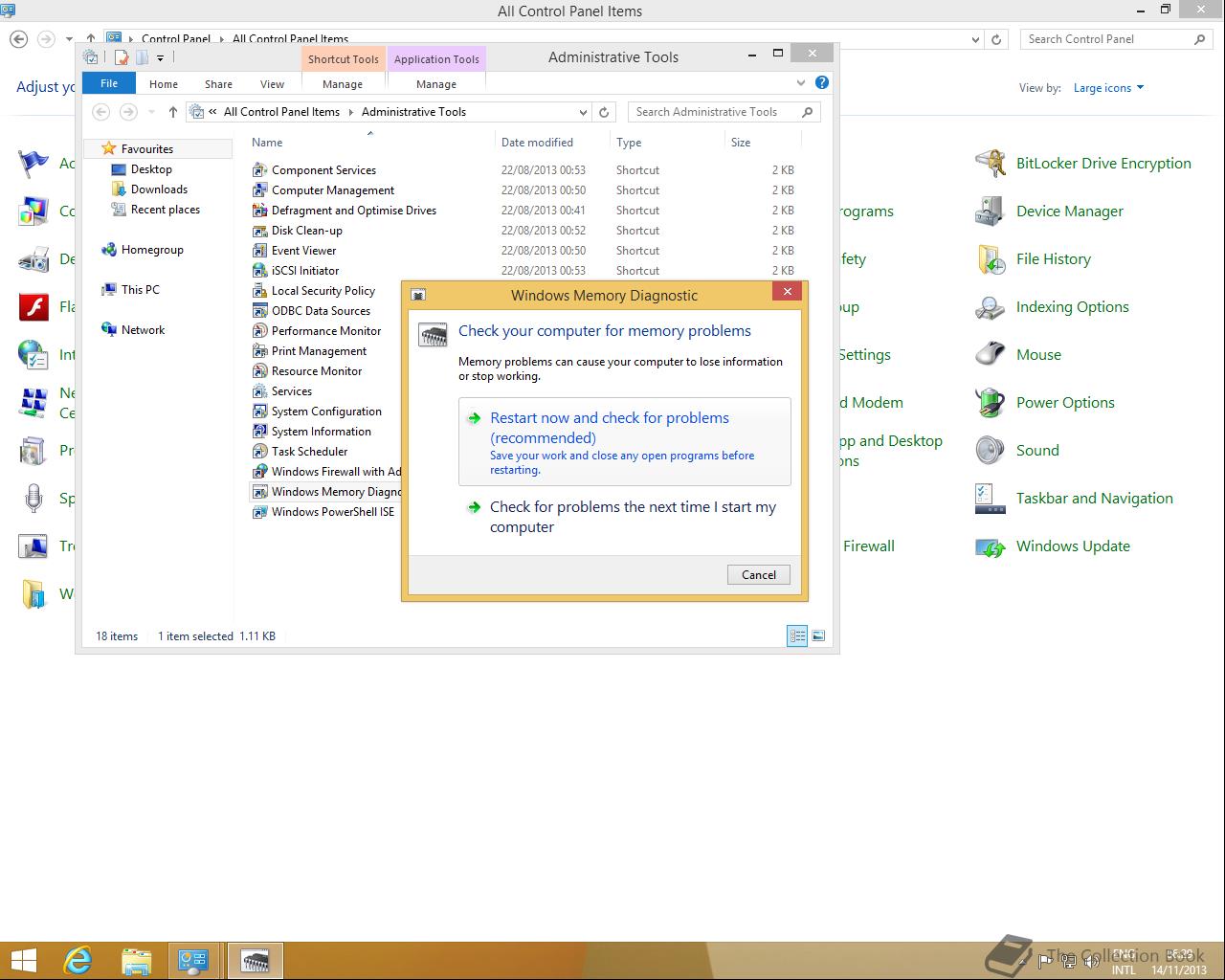Switch to large icons view toggle
The height and width of the screenshot is (980, 1225).
pyautogui.click(x=818, y=635)
